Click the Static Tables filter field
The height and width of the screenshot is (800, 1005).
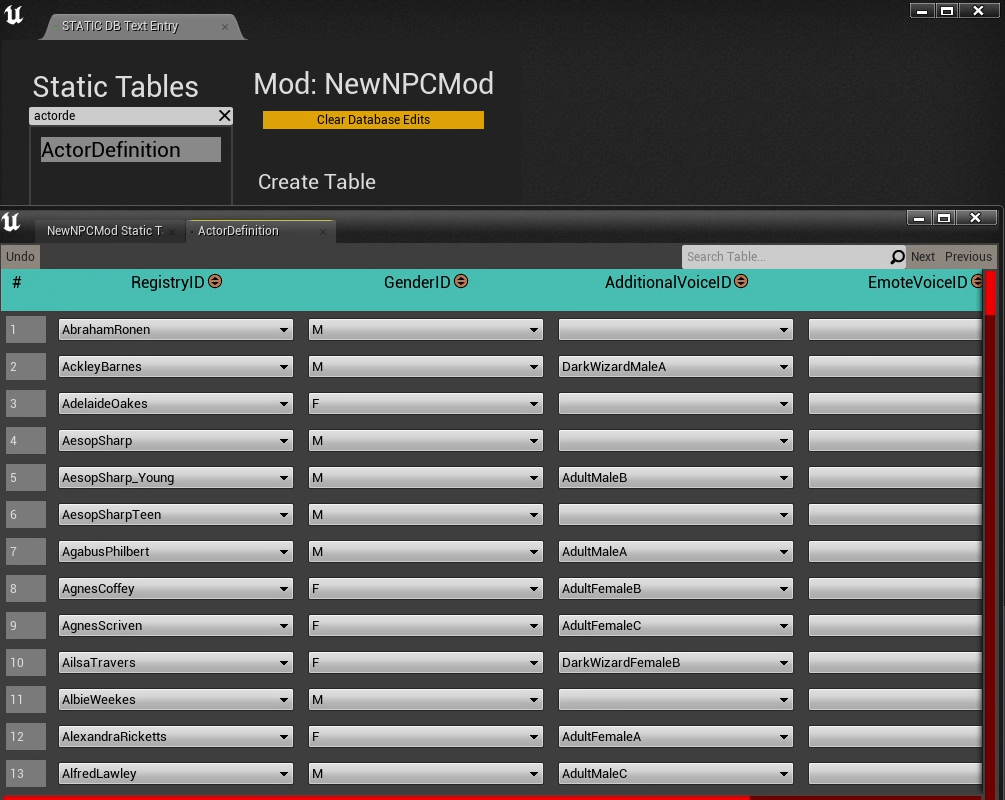tap(125, 115)
